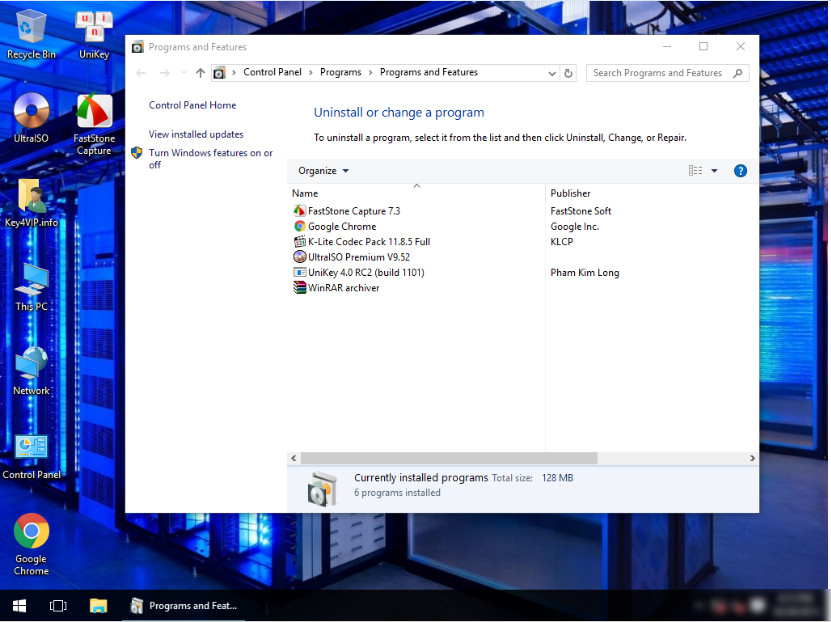Click the Up arrow navigation button
The image size is (831, 622).
[x=200, y=73]
